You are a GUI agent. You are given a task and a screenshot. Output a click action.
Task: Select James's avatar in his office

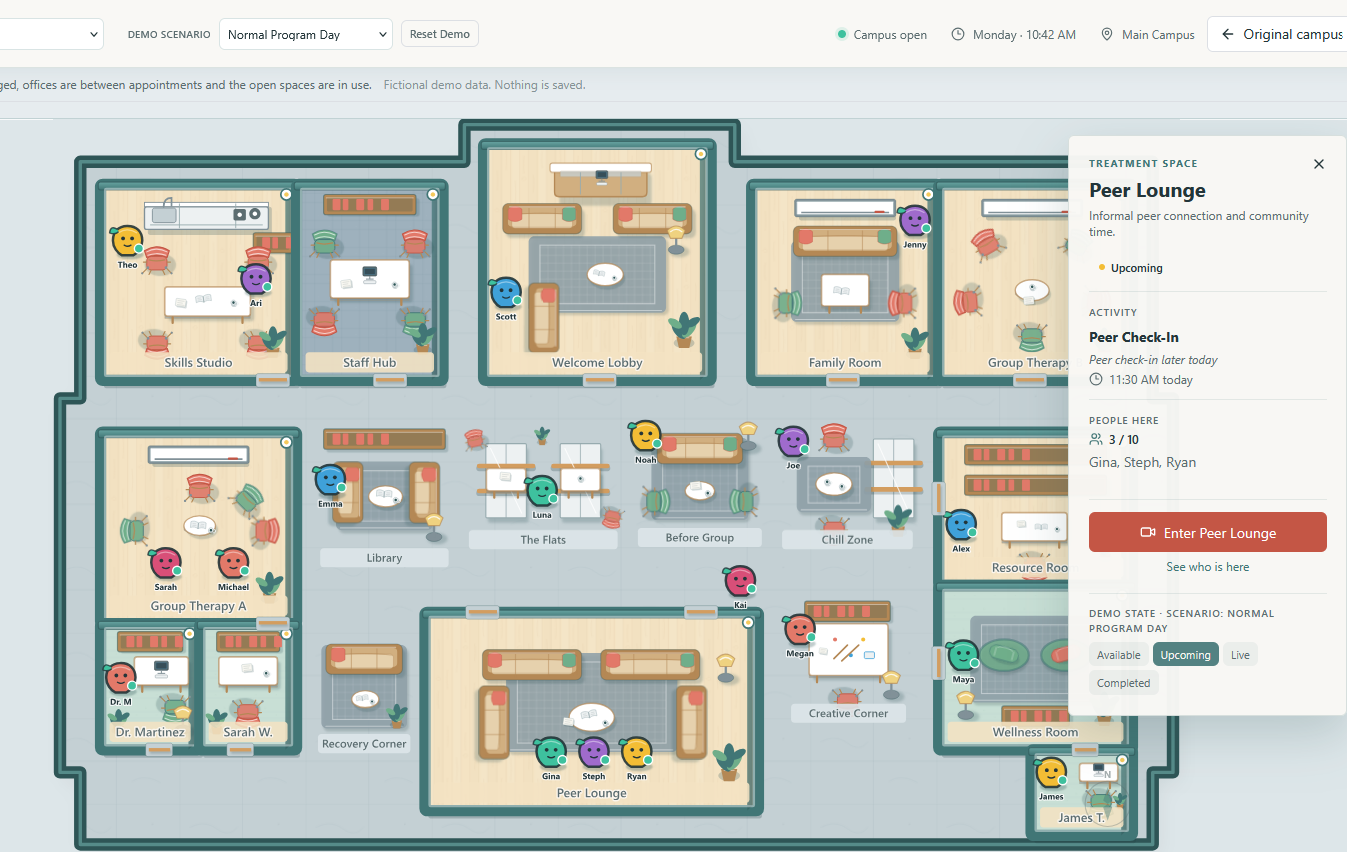point(1051,773)
